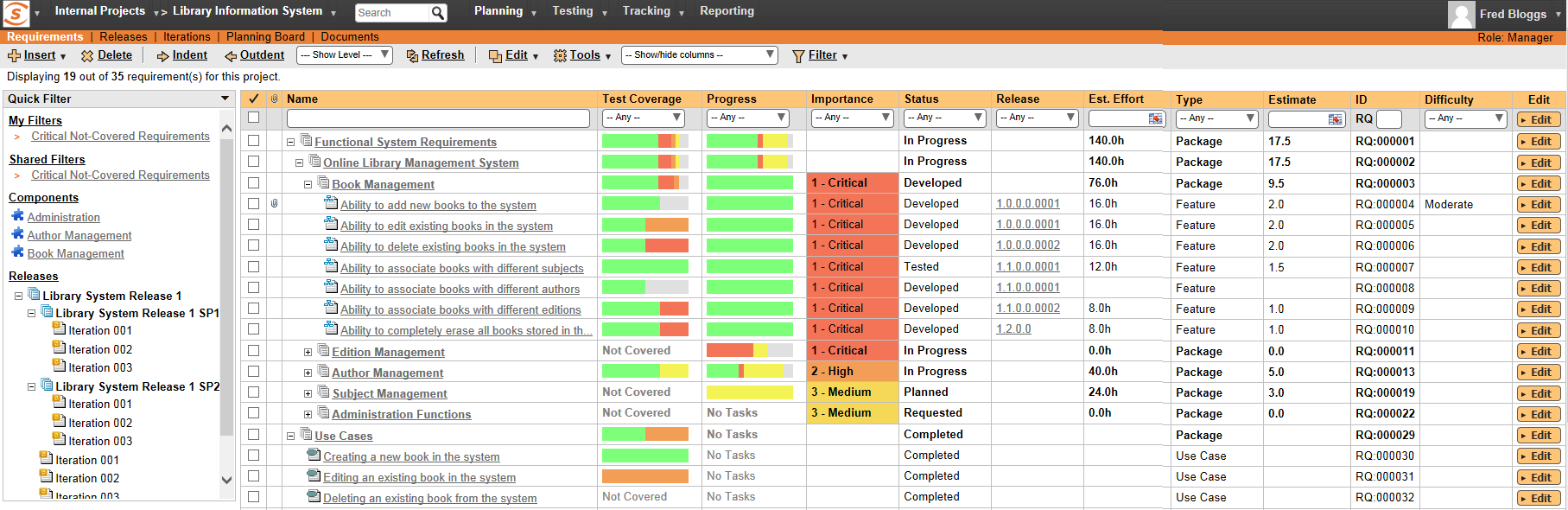Click the ID filter RQ field
The image size is (1568, 510).
(x=1388, y=119)
